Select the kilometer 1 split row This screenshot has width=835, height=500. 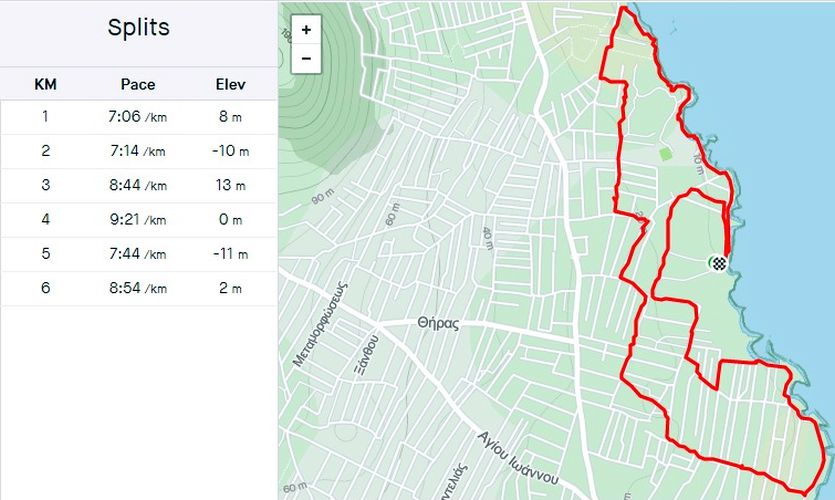click(x=138, y=117)
